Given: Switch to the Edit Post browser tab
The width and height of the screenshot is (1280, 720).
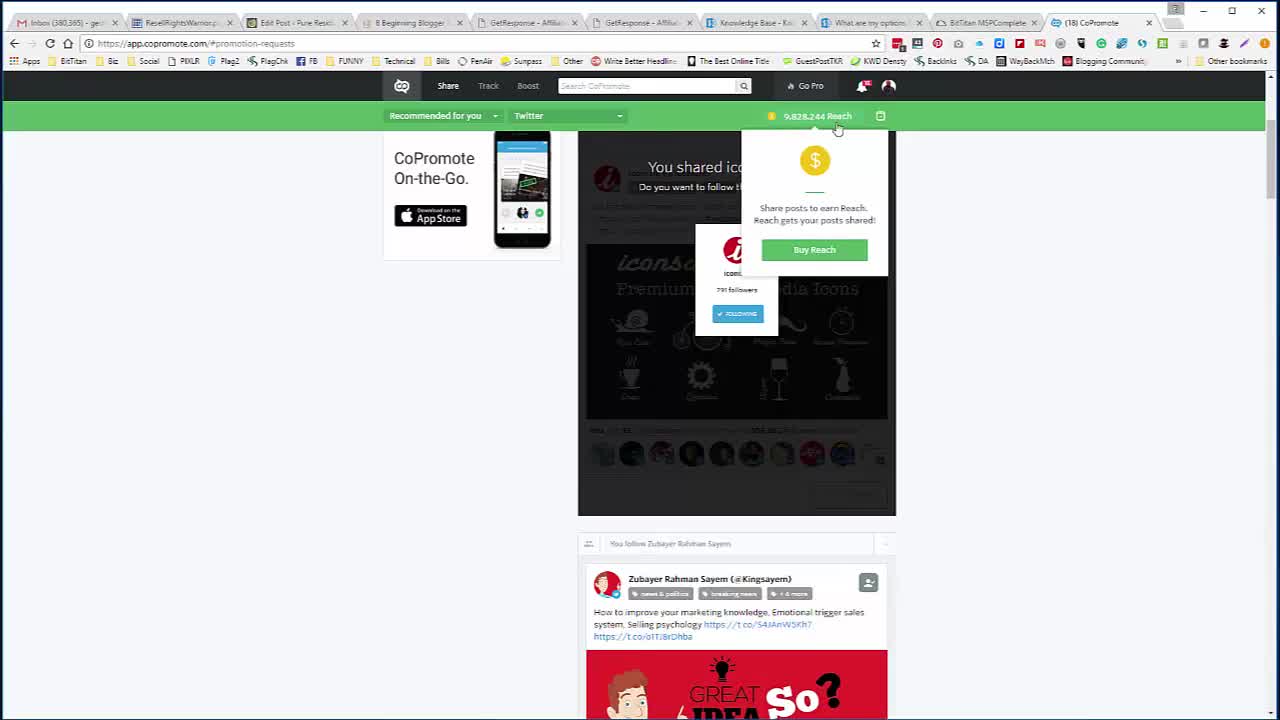Looking at the screenshot, I should point(294,22).
